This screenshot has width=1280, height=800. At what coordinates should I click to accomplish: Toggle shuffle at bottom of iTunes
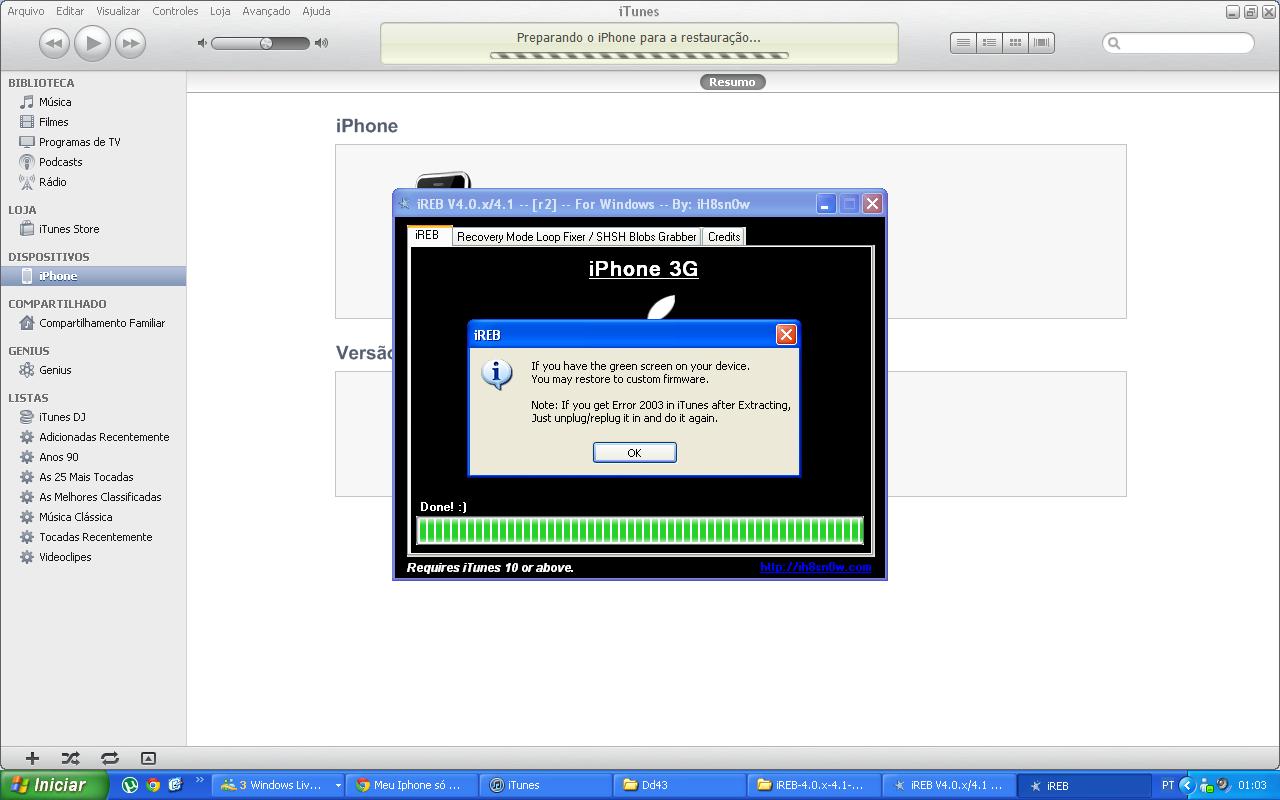pyautogui.click(x=70, y=758)
